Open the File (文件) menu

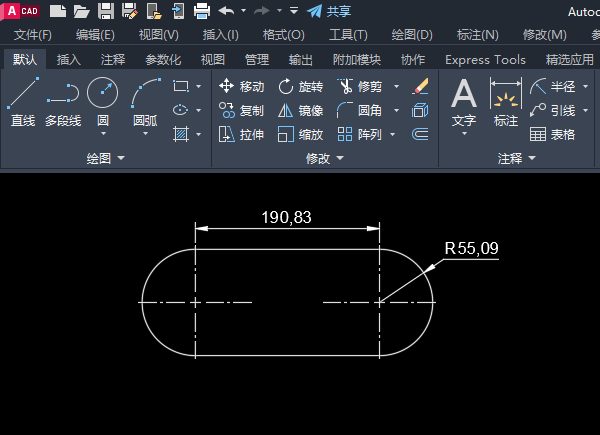(33, 35)
